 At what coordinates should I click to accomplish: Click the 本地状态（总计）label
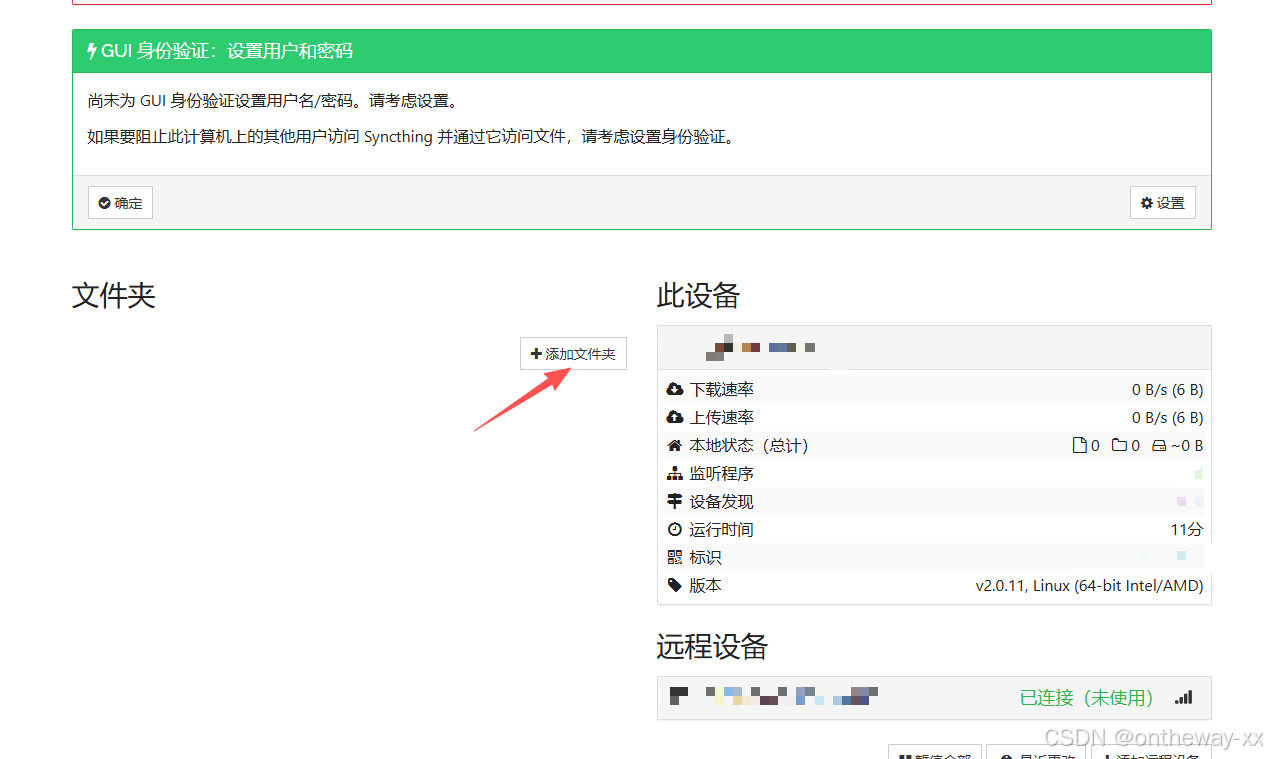point(749,445)
